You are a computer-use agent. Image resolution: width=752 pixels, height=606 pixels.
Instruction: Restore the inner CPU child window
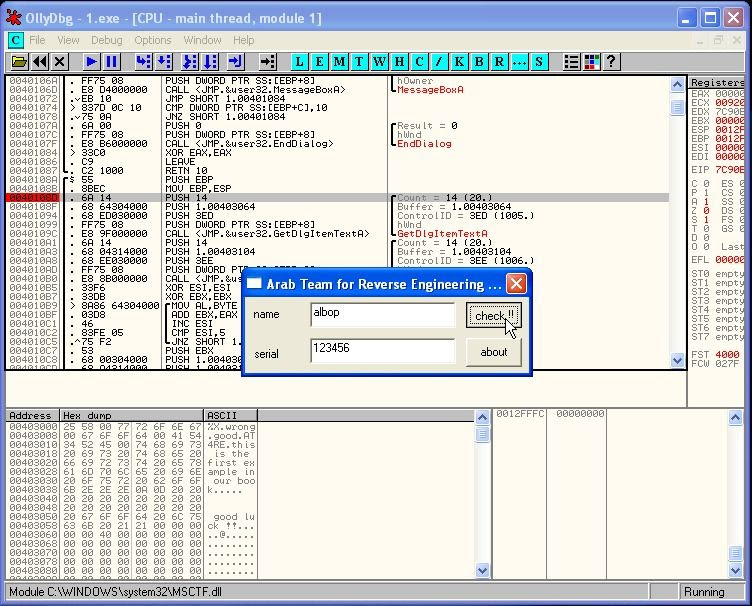tap(718, 41)
